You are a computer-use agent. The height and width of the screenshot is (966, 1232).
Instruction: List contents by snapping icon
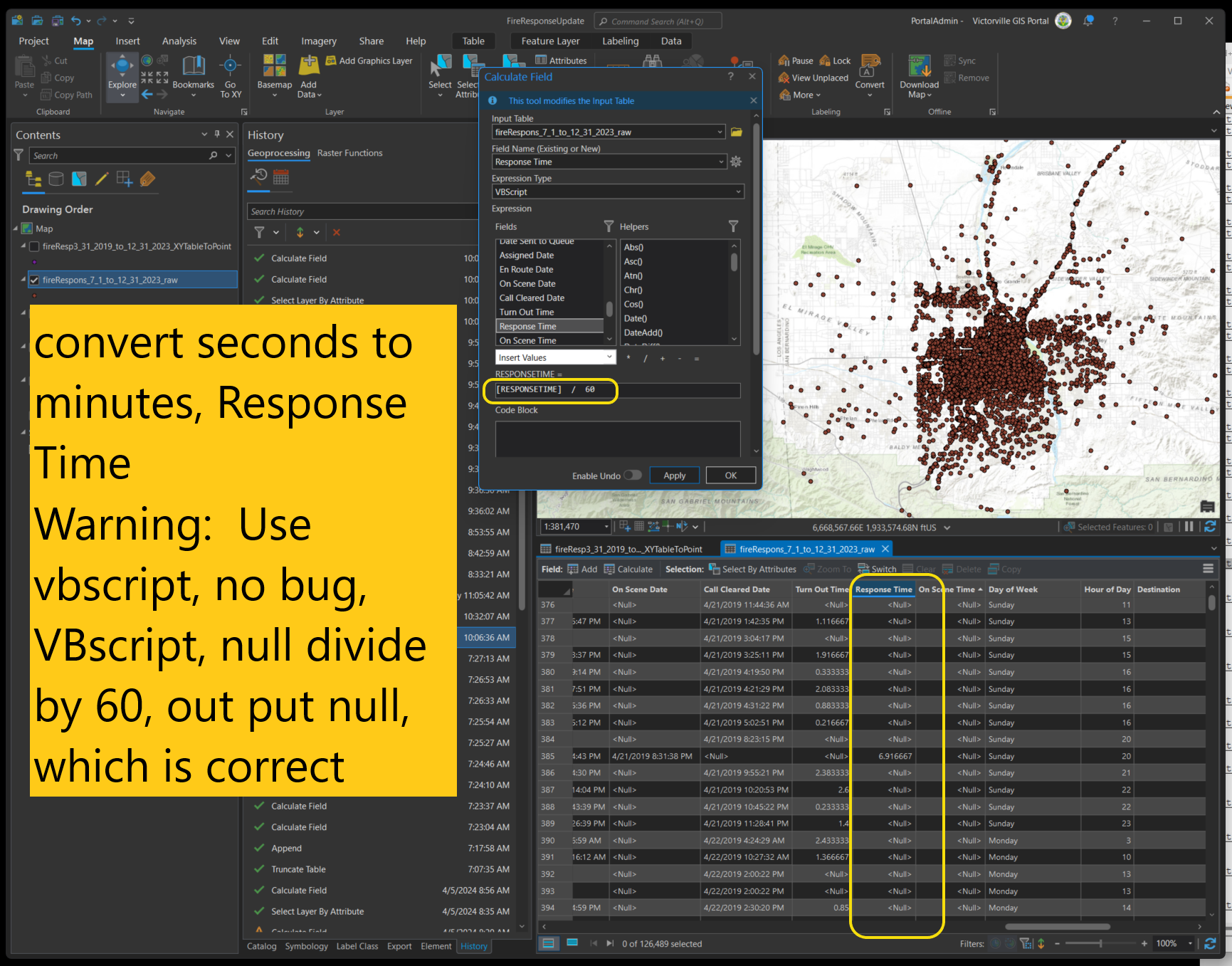pyautogui.click(x=125, y=179)
